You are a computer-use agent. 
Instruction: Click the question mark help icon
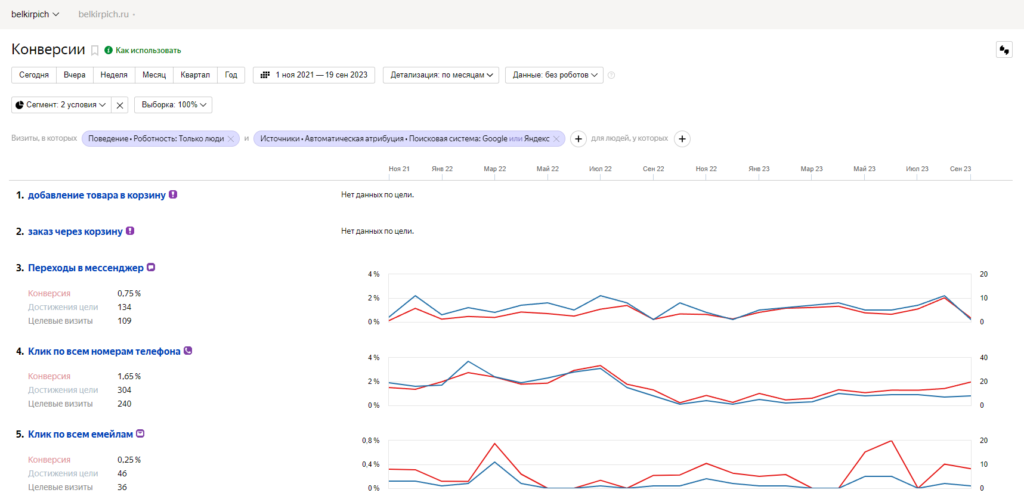[611, 75]
